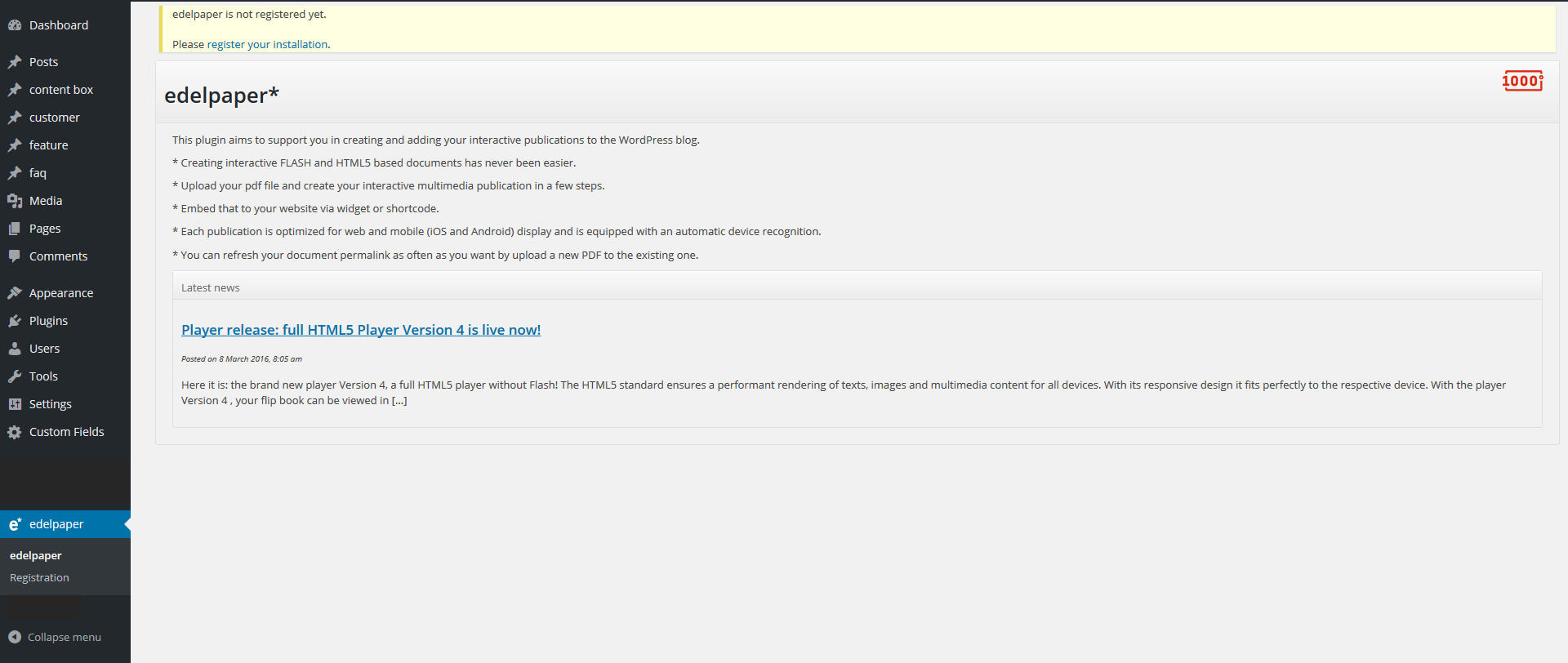
Task: Click the content box pin icon
Action: (15, 90)
